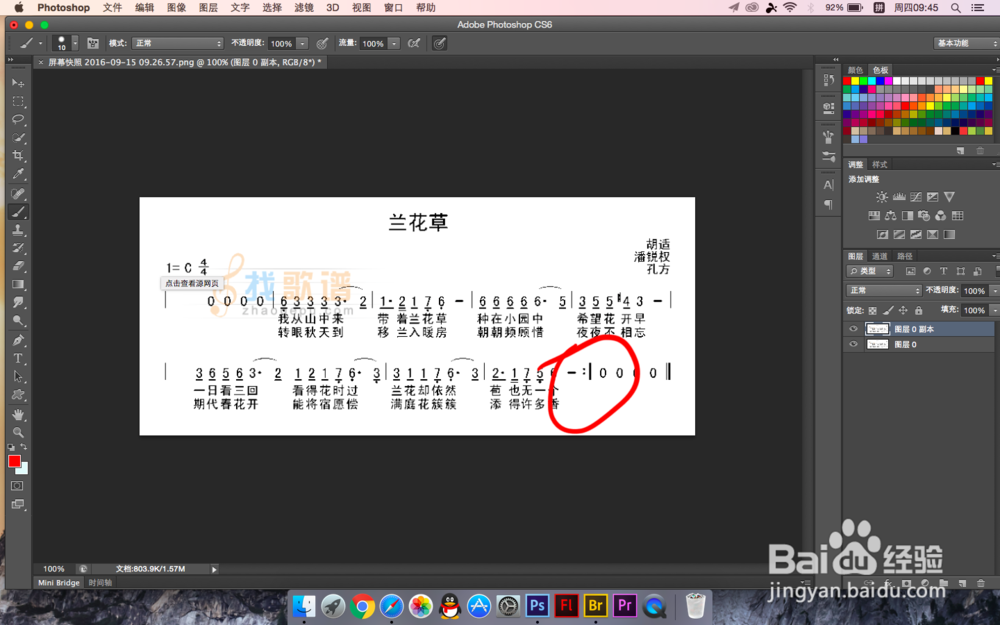1000x625 pixels.
Task: Toggle pressure for opacity button
Action: point(323,43)
